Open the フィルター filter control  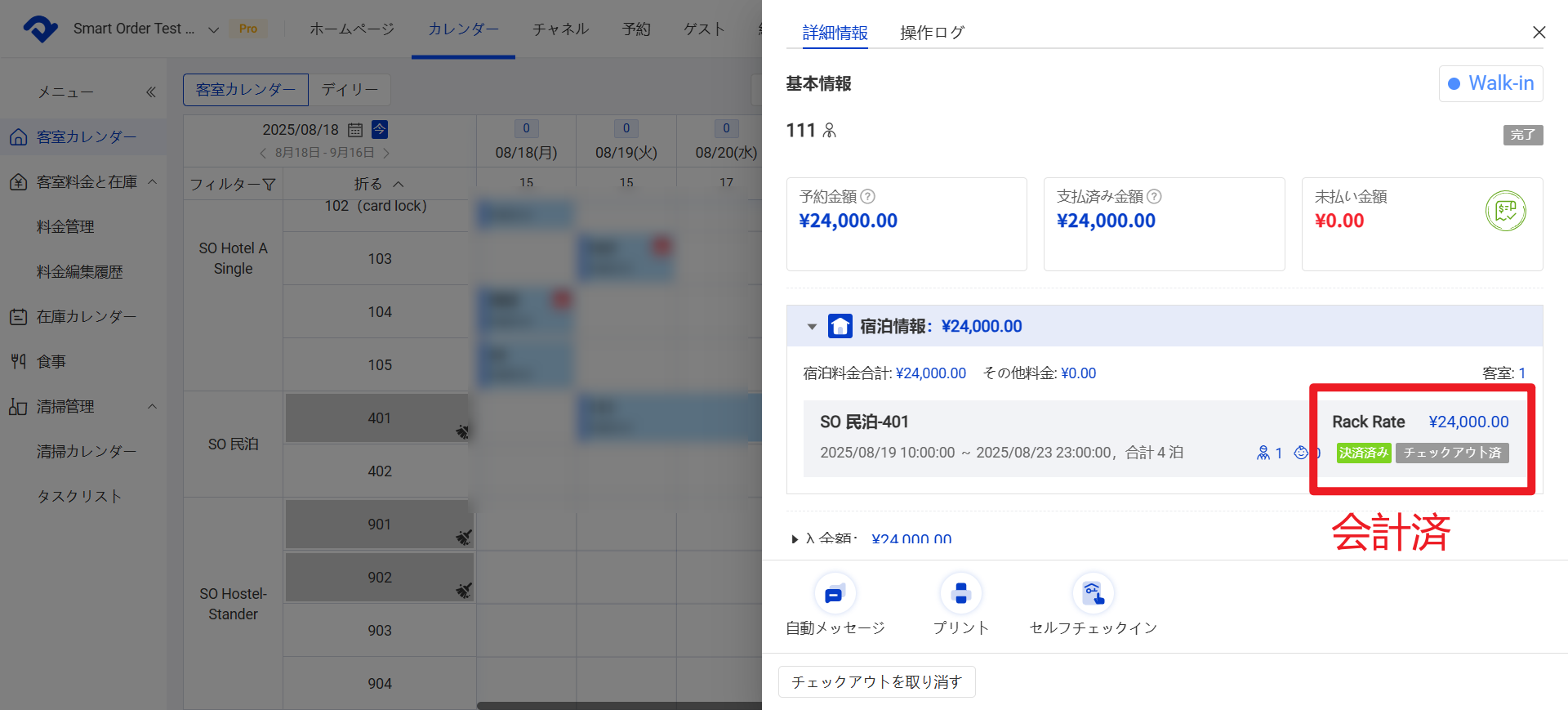click(233, 185)
